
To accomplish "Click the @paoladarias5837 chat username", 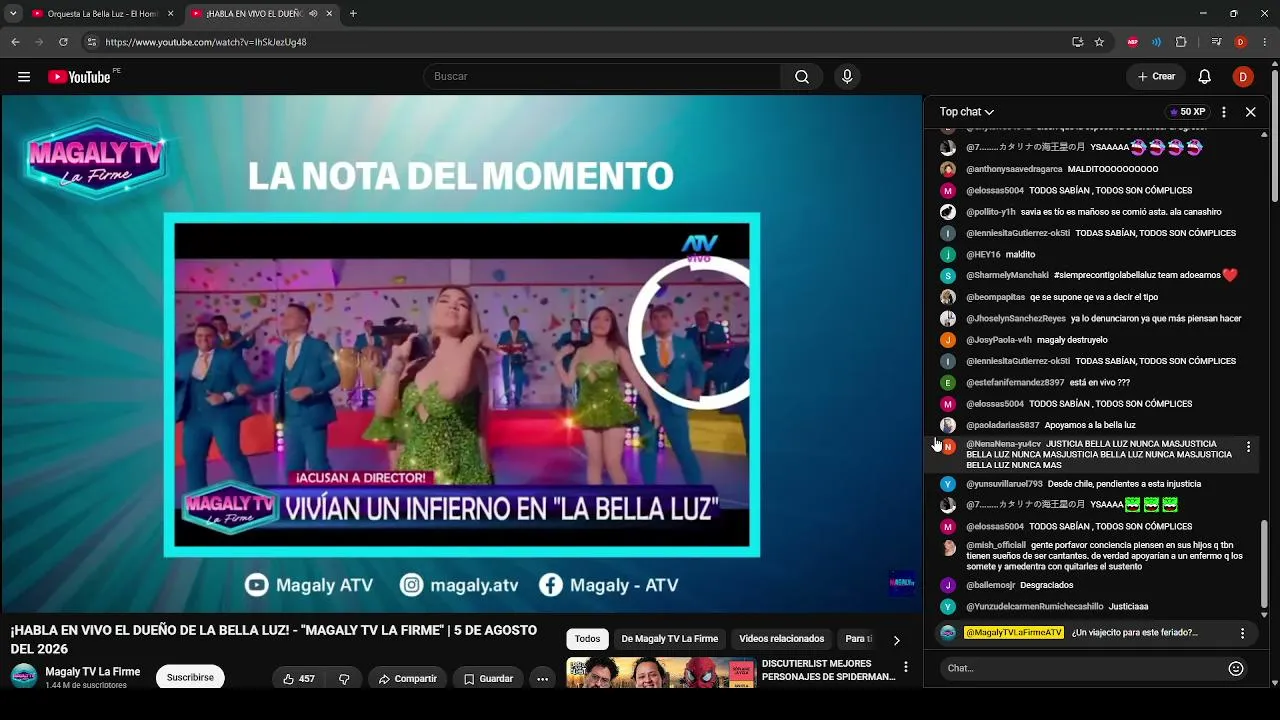I will [x=1003, y=425].
